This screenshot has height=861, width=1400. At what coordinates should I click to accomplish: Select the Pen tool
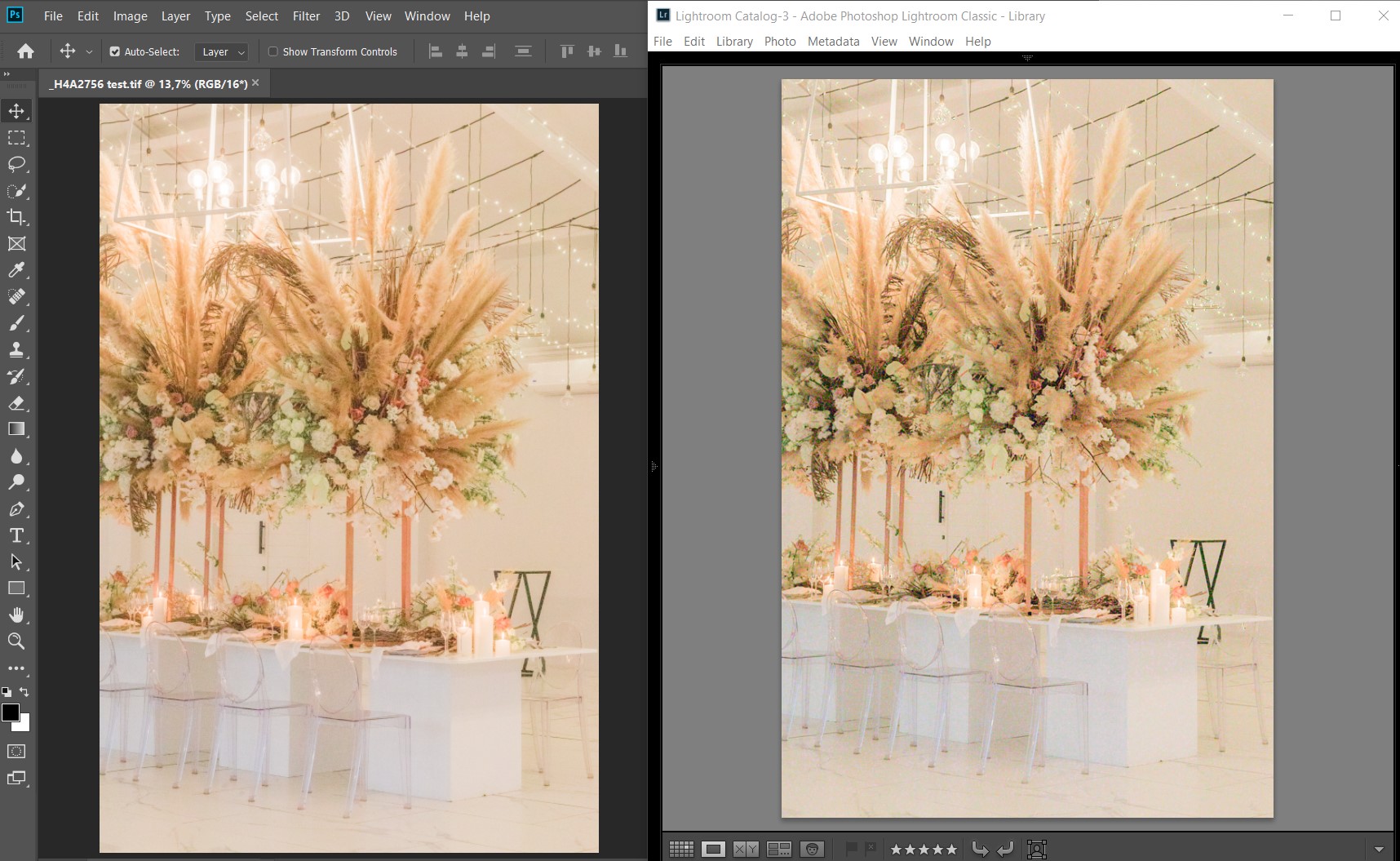(x=16, y=509)
